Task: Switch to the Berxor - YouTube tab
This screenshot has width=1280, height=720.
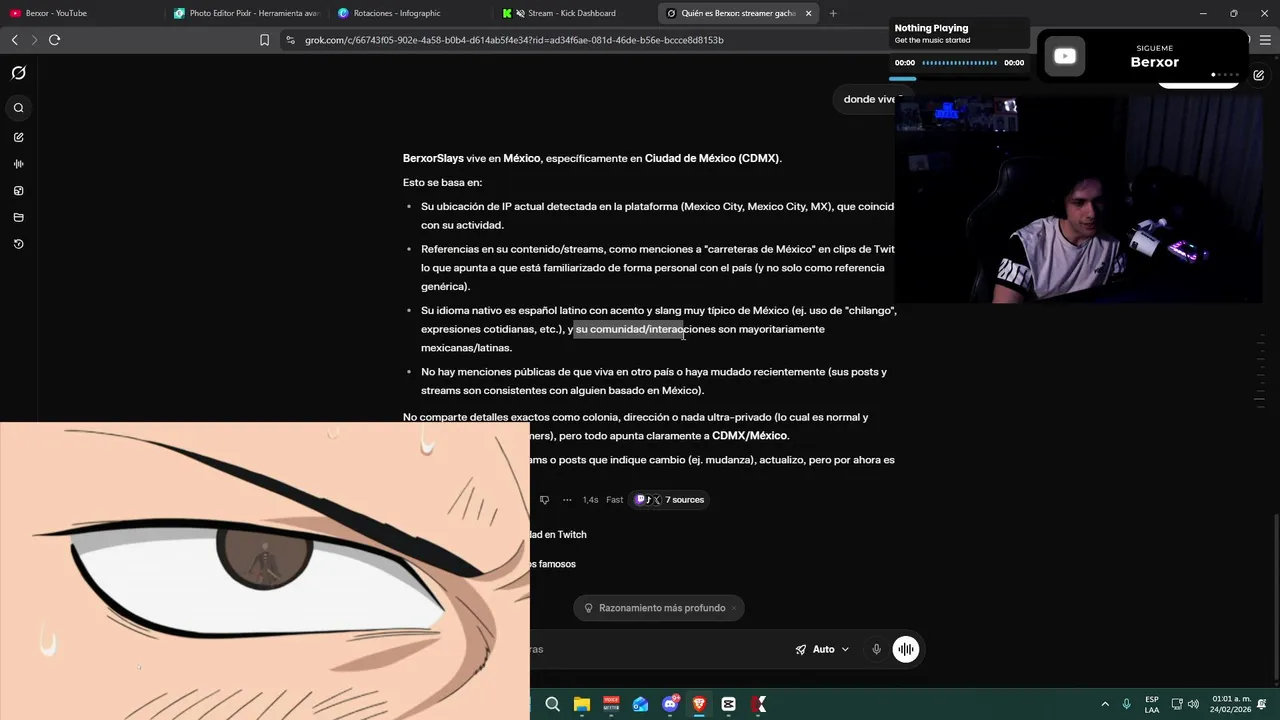Action: pyautogui.click(x=82, y=13)
